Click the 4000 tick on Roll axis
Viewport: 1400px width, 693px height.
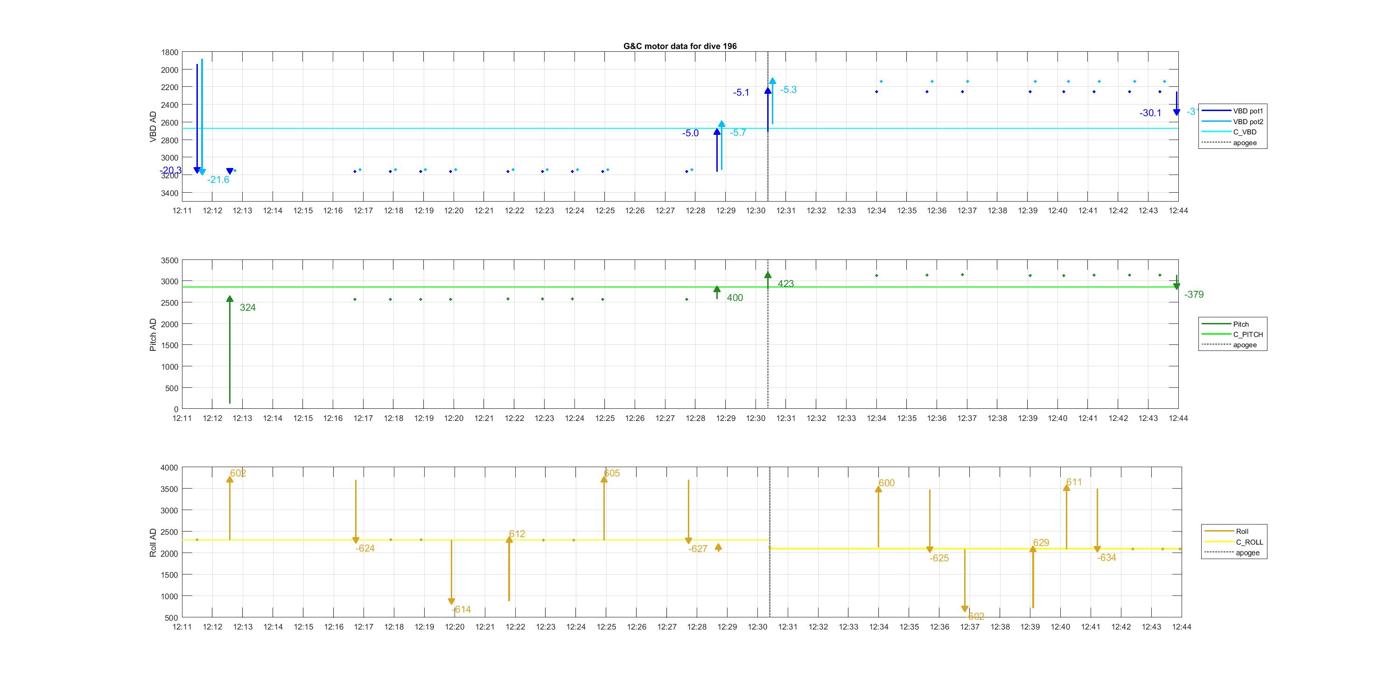click(170, 468)
